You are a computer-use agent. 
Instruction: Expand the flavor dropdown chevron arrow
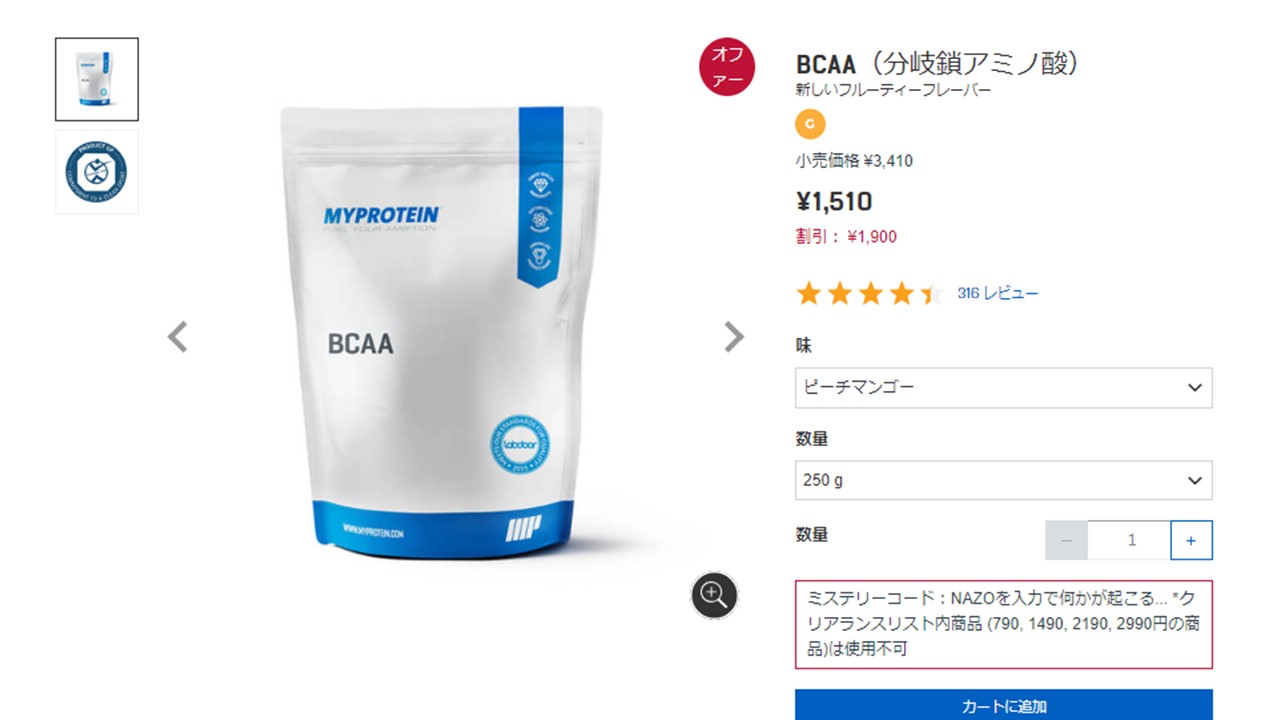pyautogui.click(x=1194, y=387)
